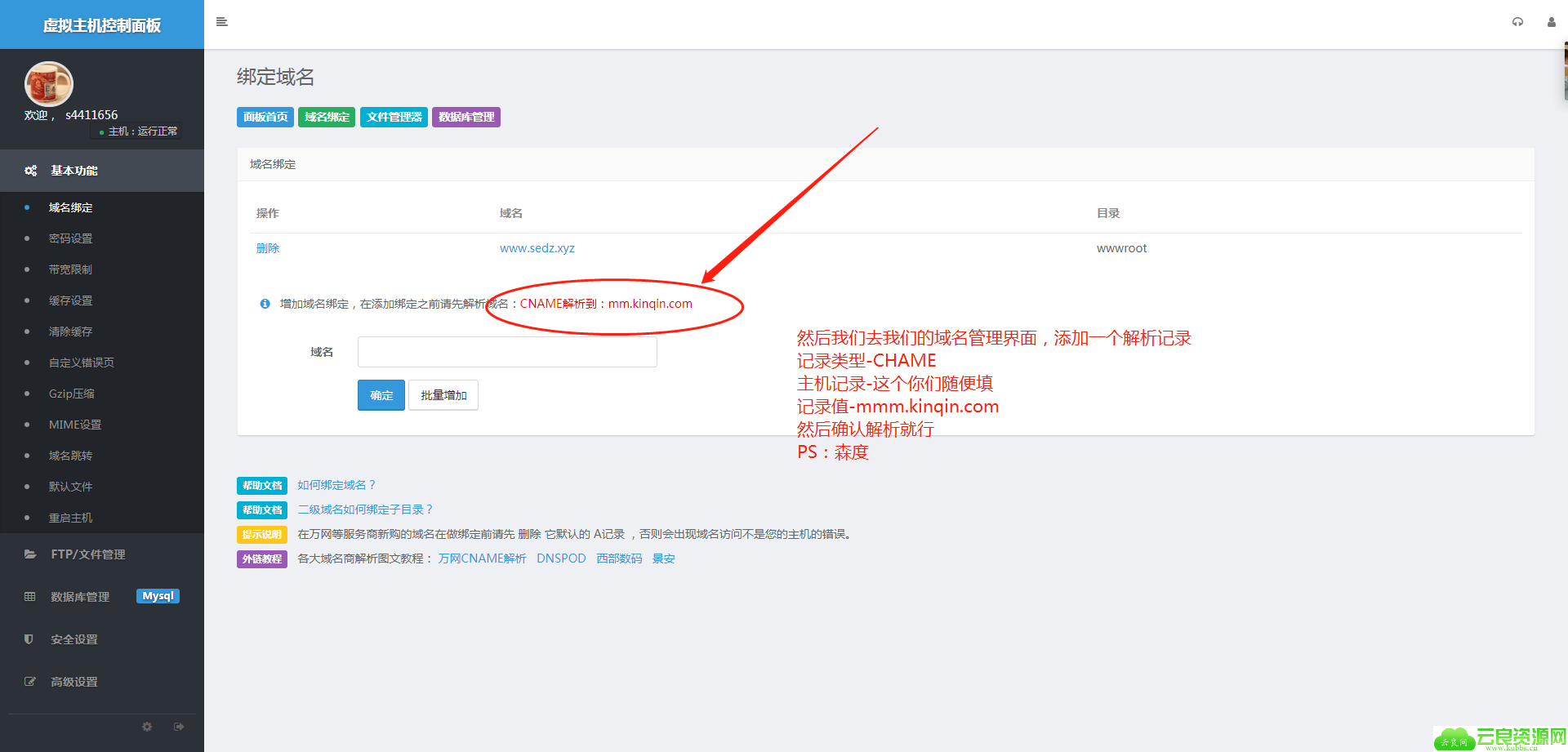
Task: Click the 面板首页 button
Action: coord(265,117)
